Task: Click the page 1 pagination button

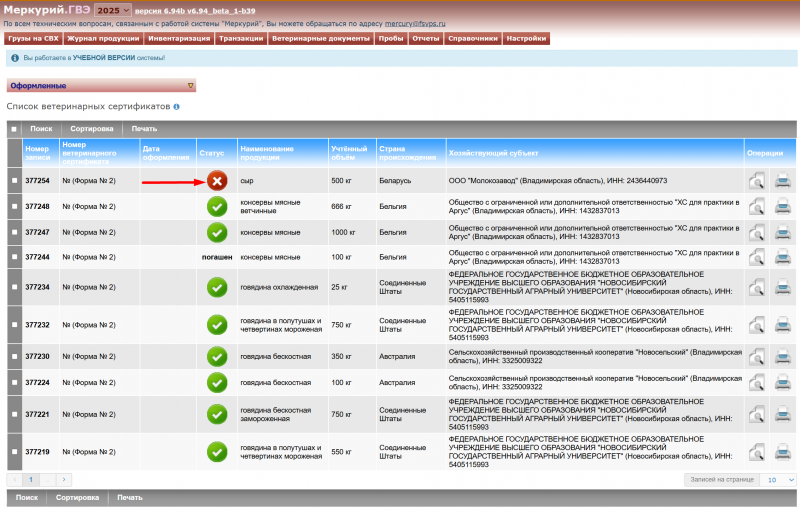Action: pos(30,480)
